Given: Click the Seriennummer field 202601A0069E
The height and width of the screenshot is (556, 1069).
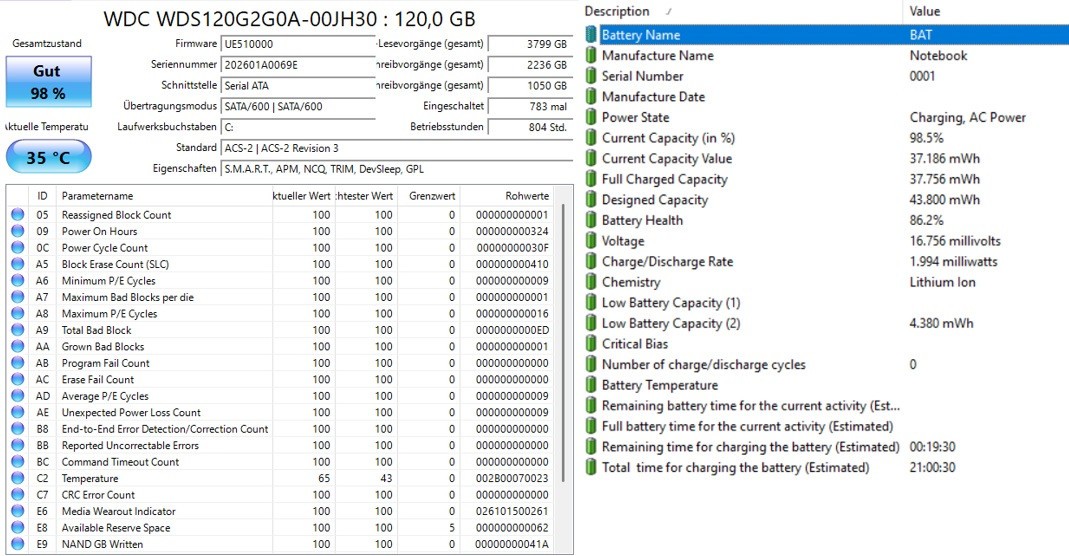Looking at the screenshot, I should pos(299,65).
